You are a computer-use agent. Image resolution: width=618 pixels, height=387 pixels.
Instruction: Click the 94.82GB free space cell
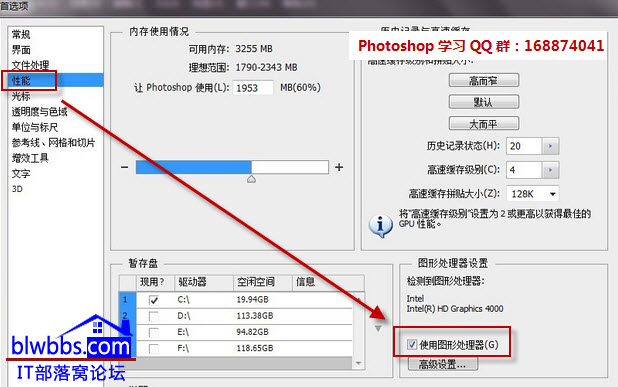point(252,332)
